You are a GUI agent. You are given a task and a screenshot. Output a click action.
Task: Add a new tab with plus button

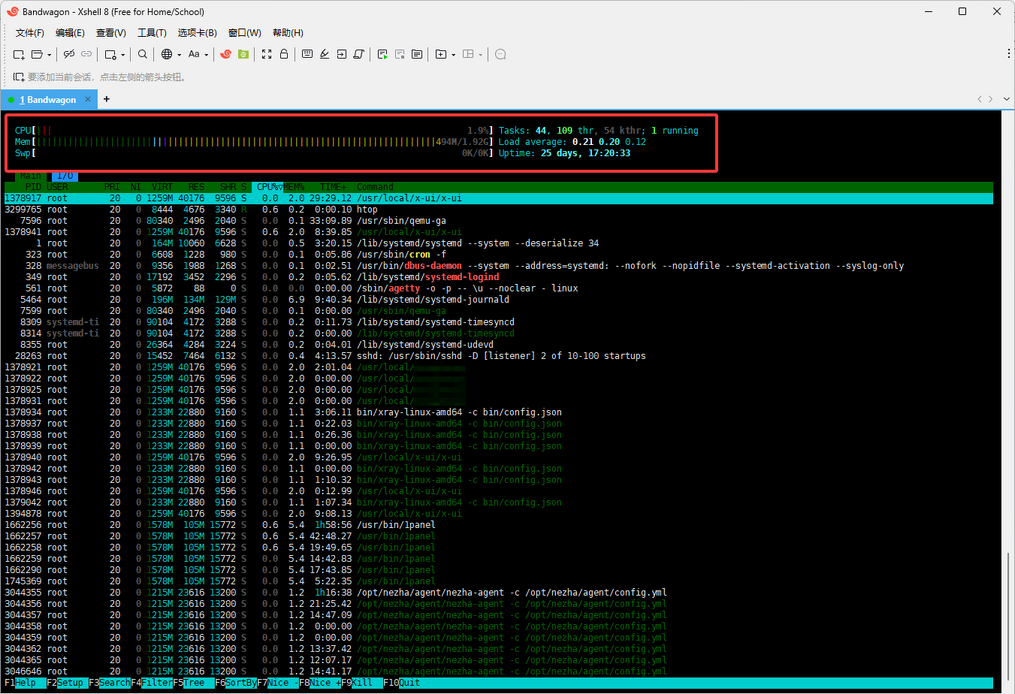coord(106,99)
